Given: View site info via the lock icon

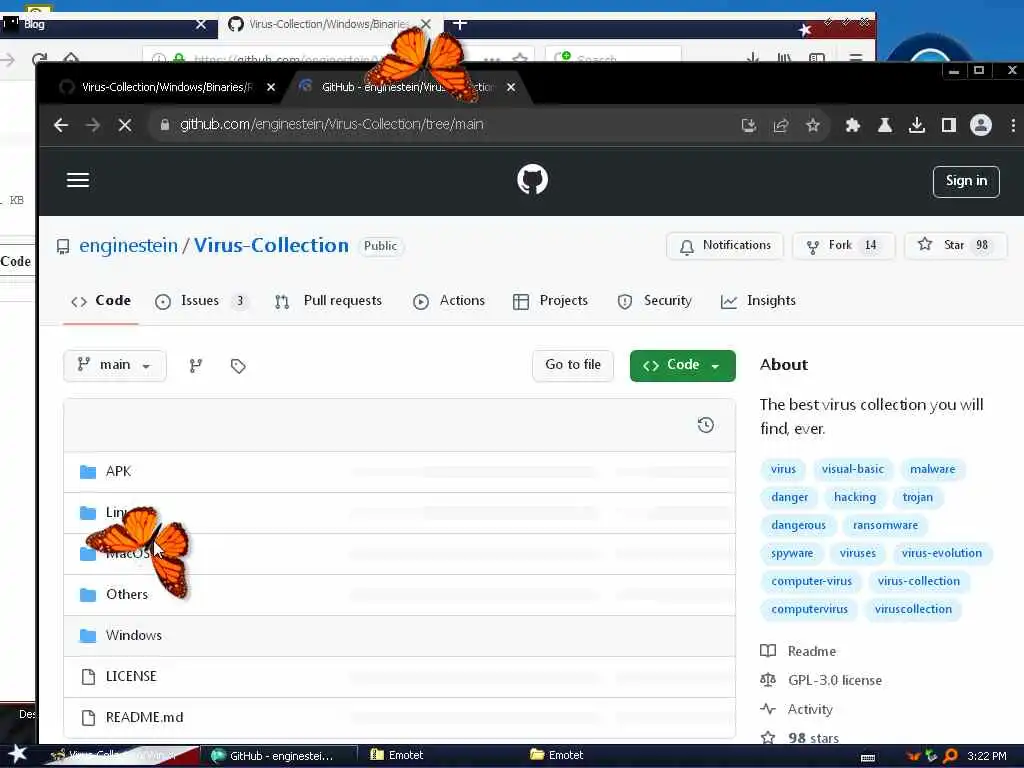Looking at the screenshot, I should point(165,125).
